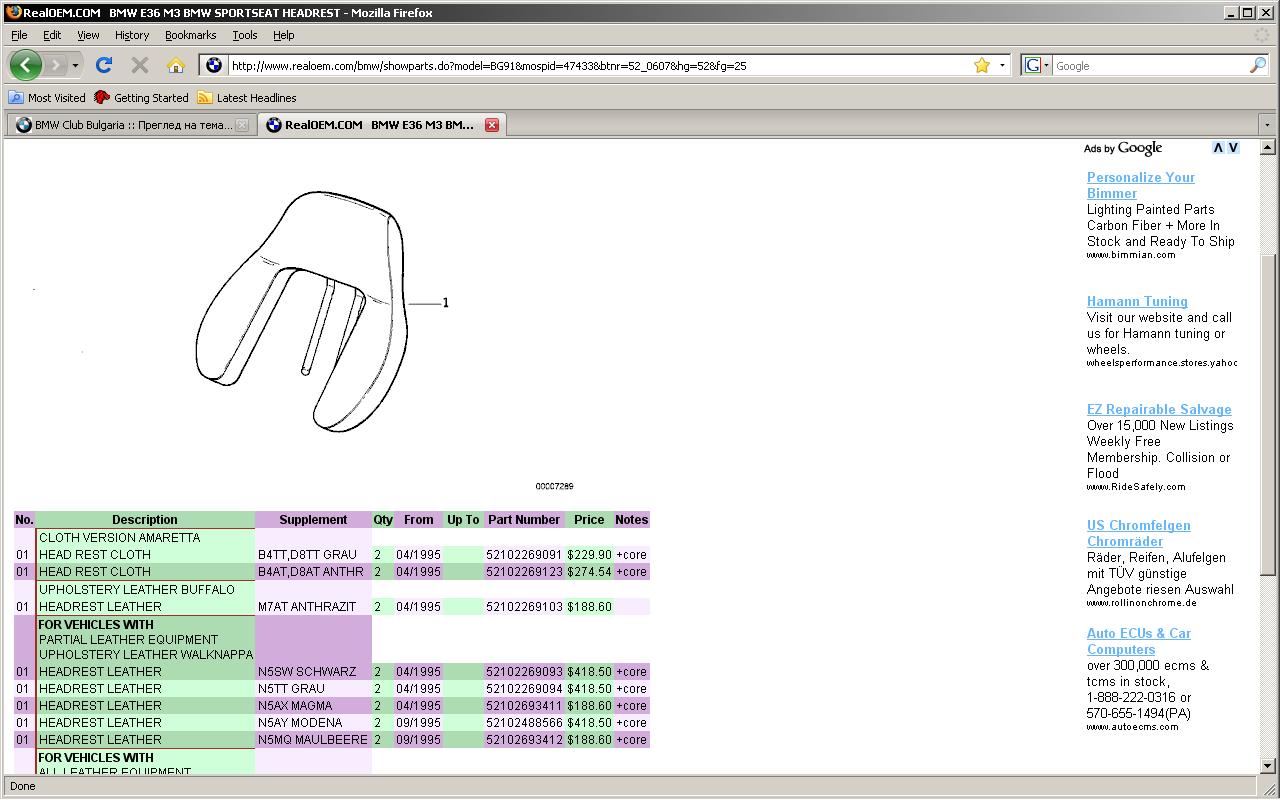Image resolution: width=1280 pixels, height=800 pixels.
Task: Open the address bar history dropdown
Action: pos(1002,66)
